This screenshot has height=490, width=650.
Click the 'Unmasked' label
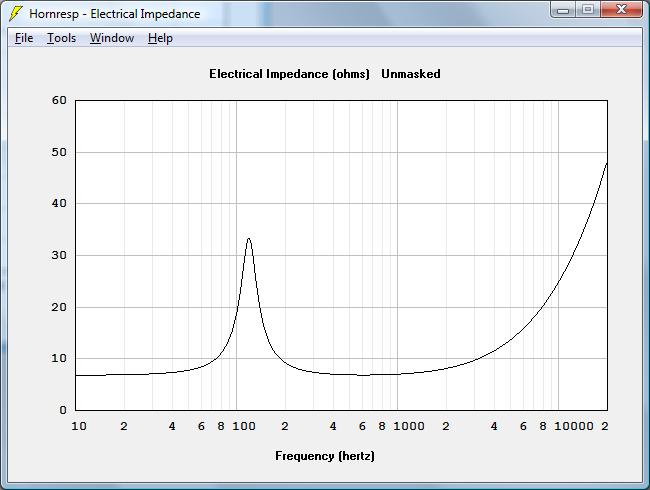click(411, 74)
